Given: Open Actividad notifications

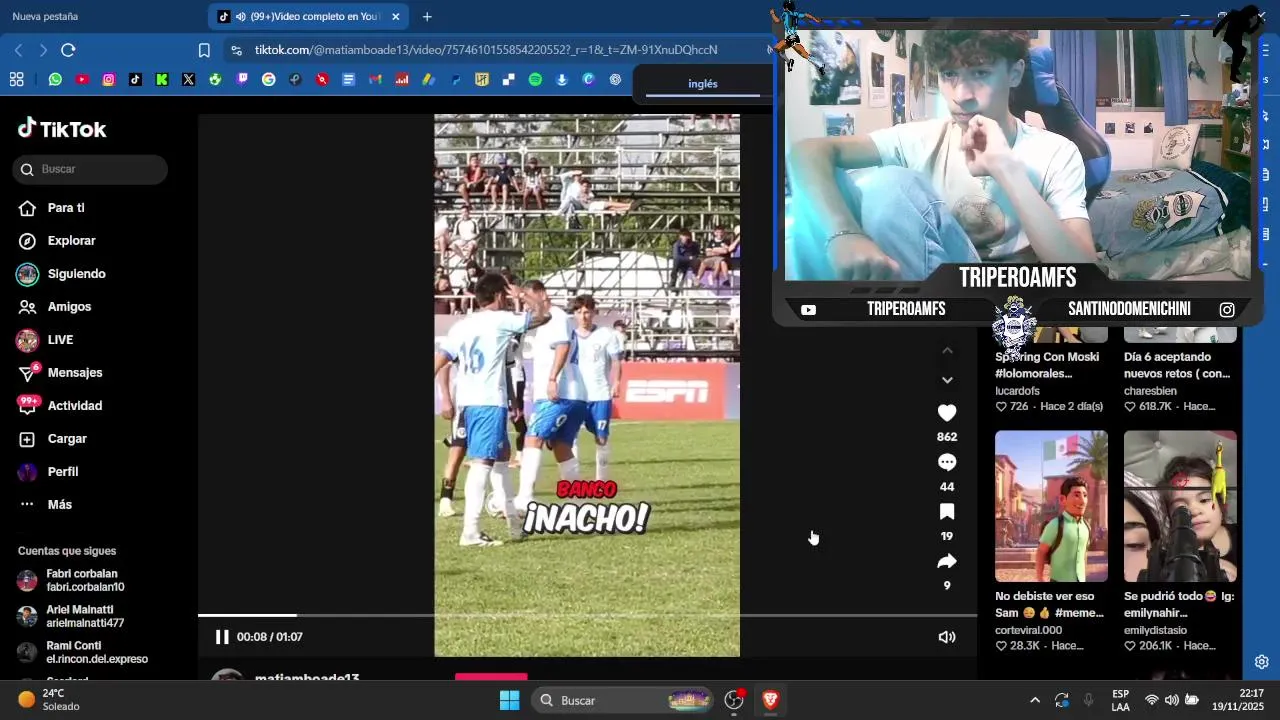Looking at the screenshot, I should click(75, 406).
